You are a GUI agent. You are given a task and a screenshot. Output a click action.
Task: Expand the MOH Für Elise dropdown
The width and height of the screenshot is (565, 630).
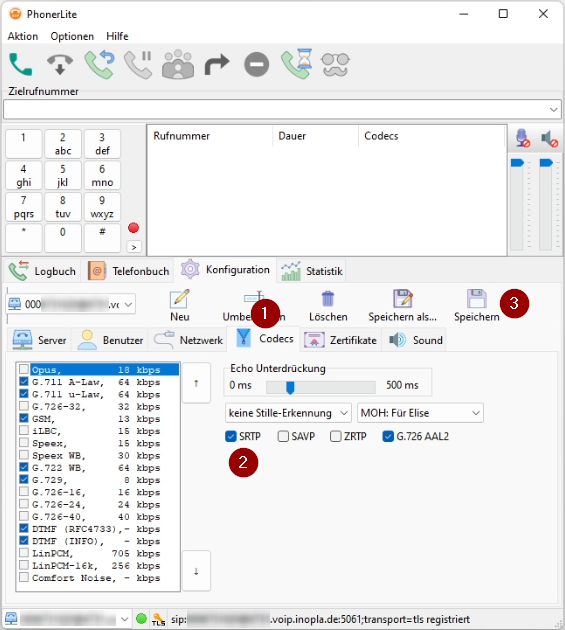point(420,413)
